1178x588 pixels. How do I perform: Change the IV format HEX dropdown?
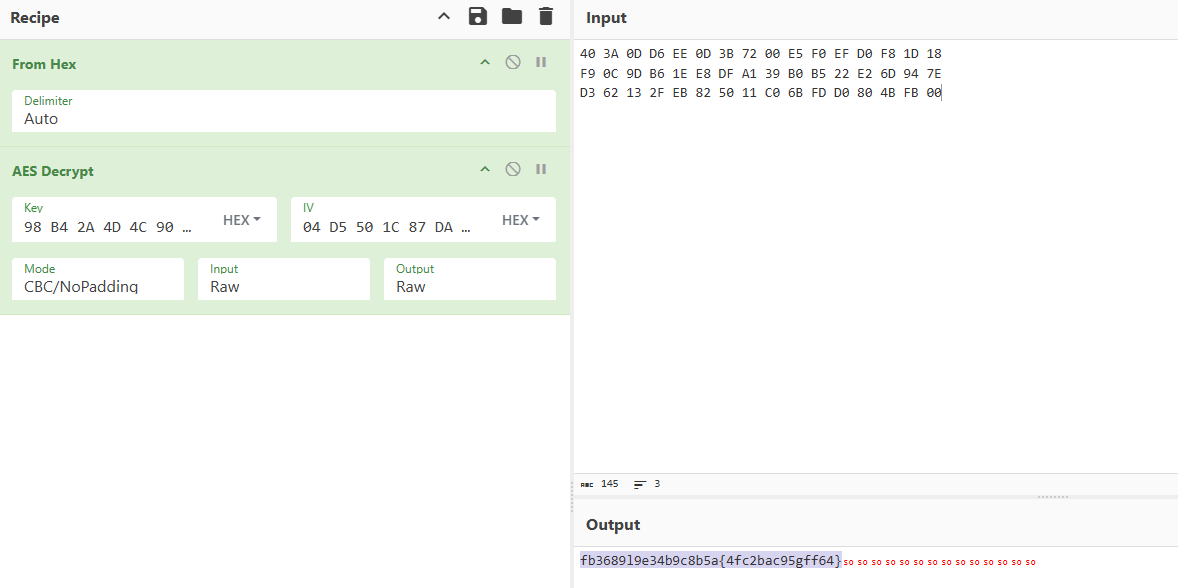(521, 220)
